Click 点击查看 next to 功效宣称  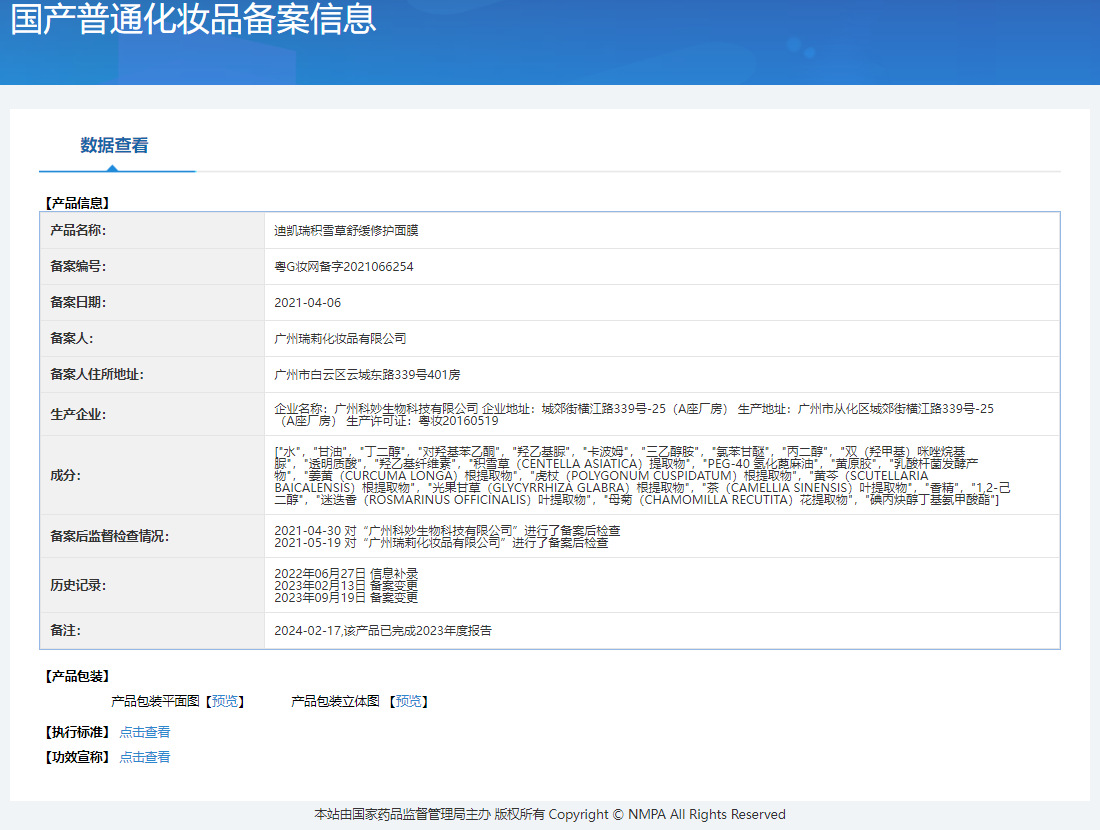[x=145, y=757]
